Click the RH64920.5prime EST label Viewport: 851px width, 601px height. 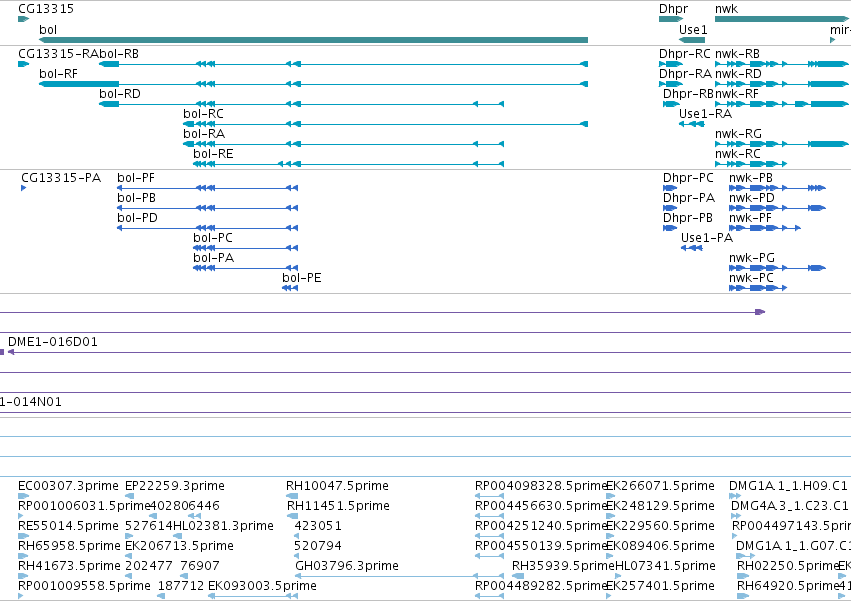pyautogui.click(x=788, y=586)
